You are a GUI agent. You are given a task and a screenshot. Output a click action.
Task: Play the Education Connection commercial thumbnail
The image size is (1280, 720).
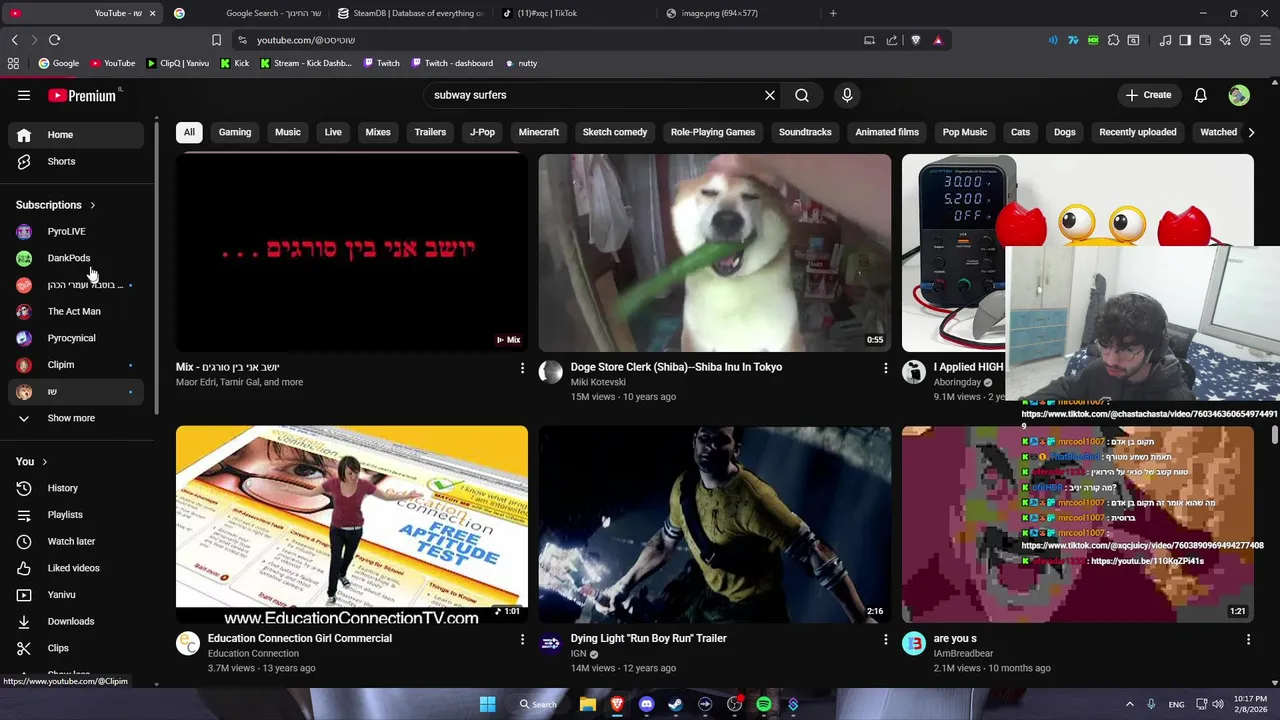(x=352, y=524)
